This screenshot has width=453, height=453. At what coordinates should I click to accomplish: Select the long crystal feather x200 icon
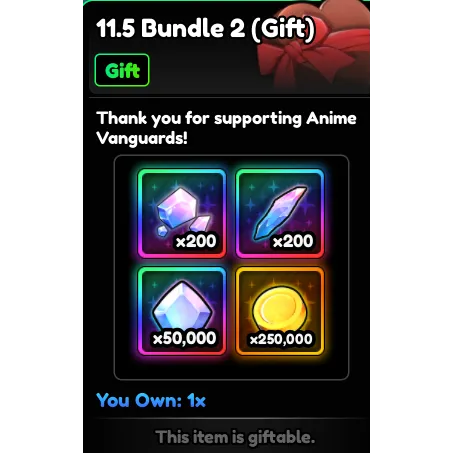coord(280,214)
